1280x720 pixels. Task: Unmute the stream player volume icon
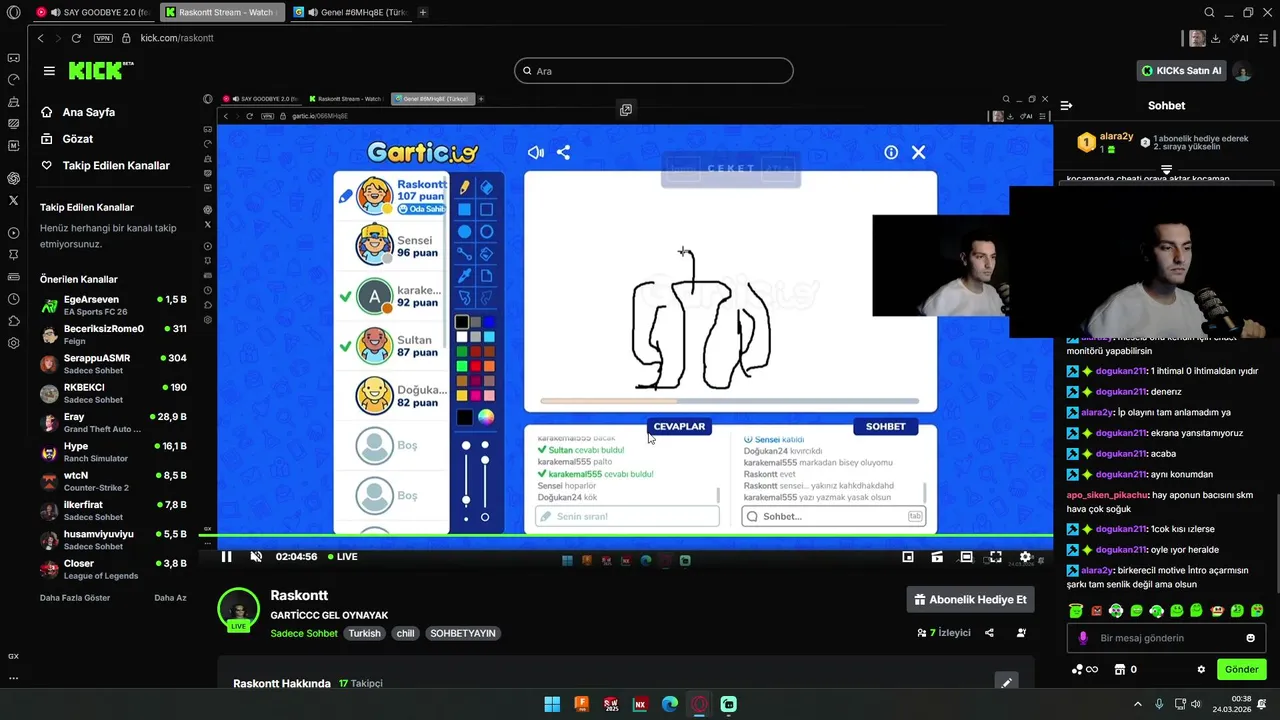256,557
